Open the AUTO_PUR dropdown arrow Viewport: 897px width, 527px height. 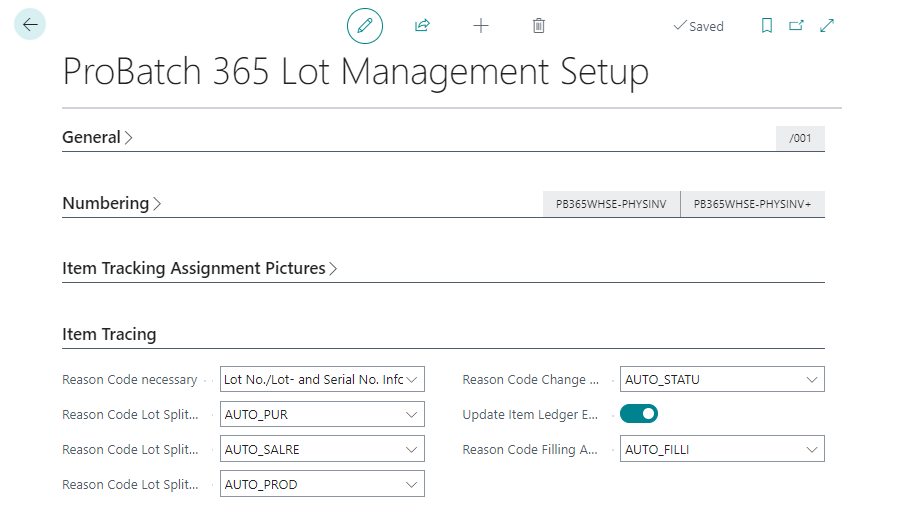point(411,415)
